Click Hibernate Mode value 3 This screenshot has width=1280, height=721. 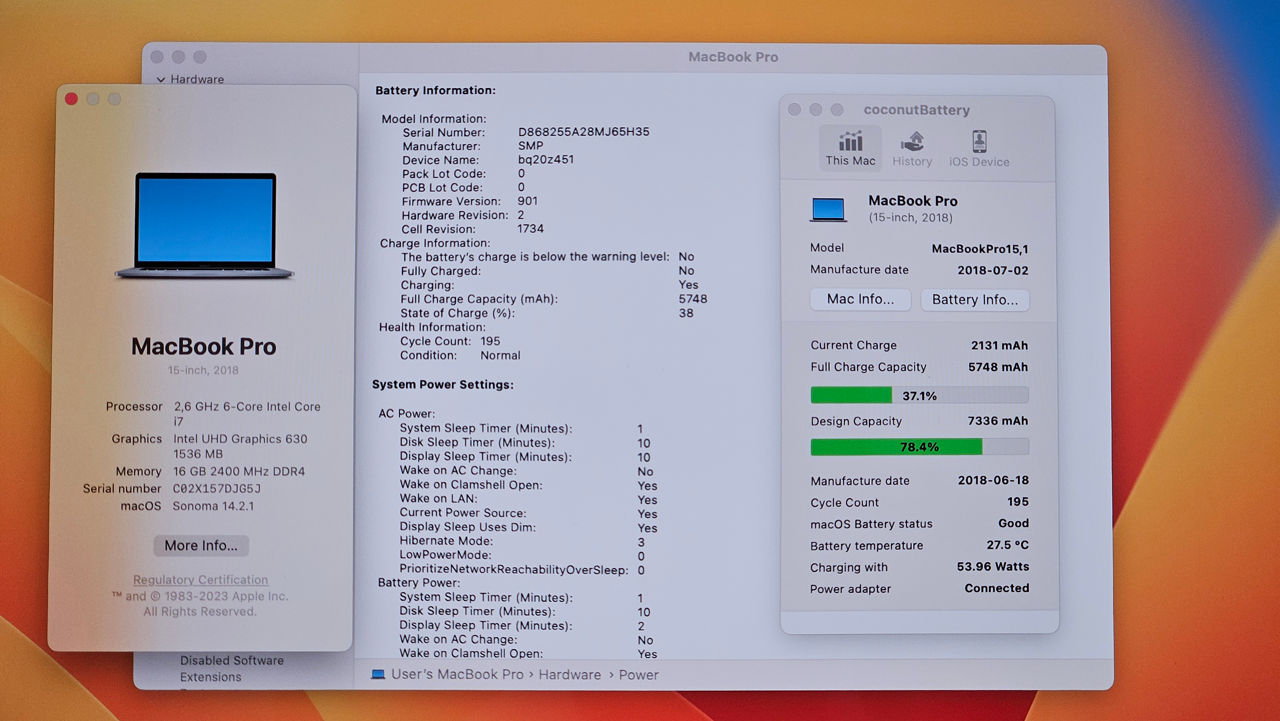(x=641, y=541)
